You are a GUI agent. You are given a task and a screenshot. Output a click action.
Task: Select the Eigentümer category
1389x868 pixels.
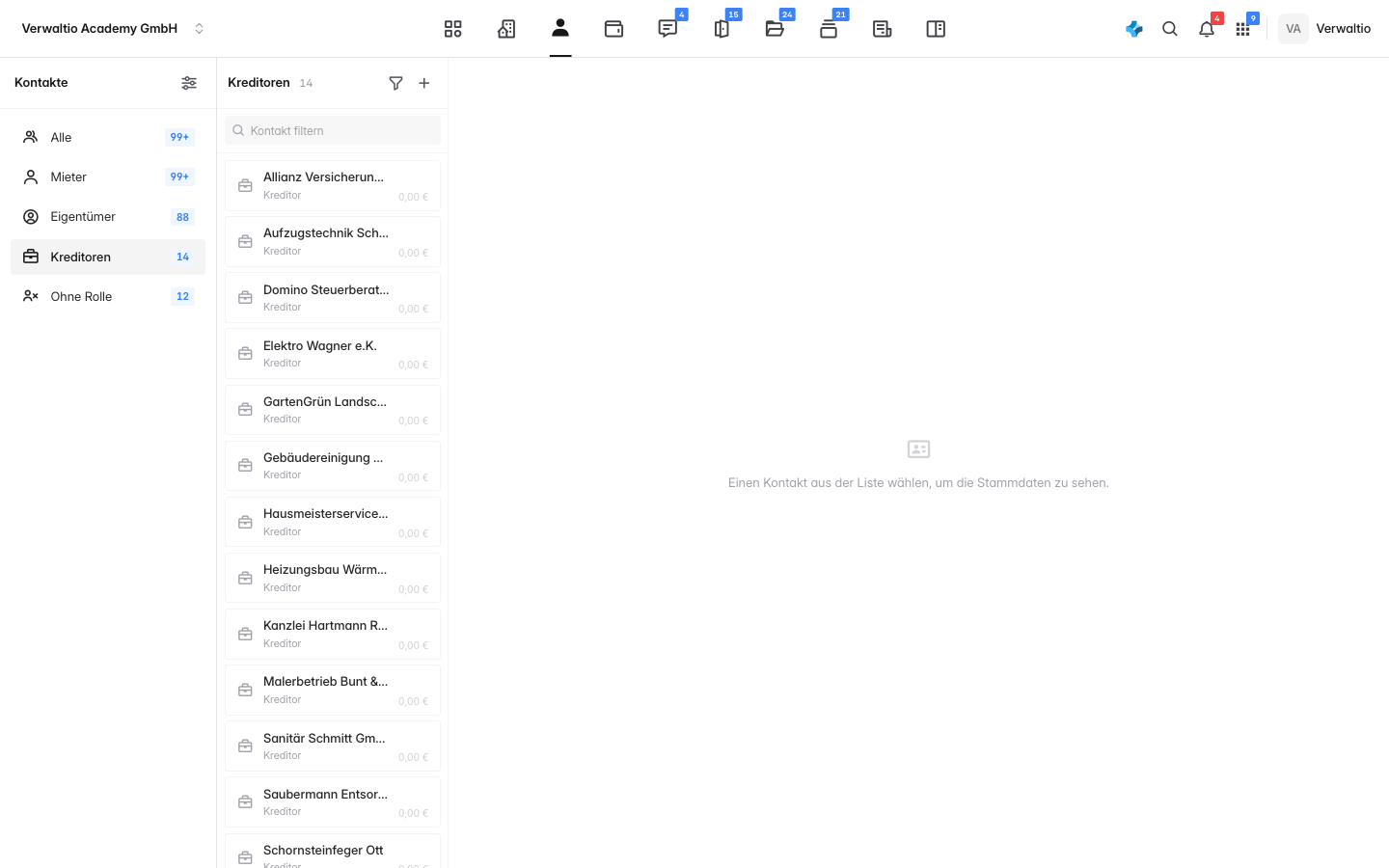pos(108,217)
